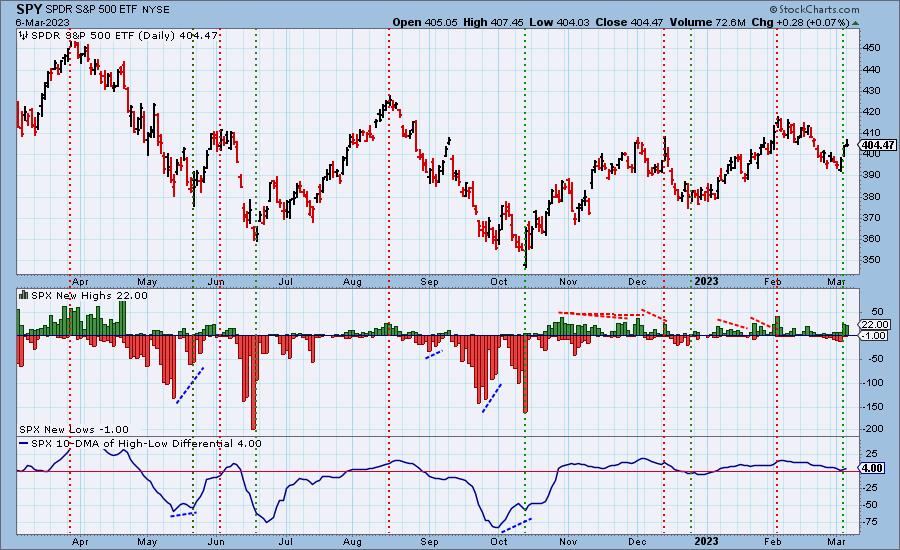Click the red dotted vertical line at the early-February peak
The width and height of the screenshot is (900, 550).
coord(777,281)
